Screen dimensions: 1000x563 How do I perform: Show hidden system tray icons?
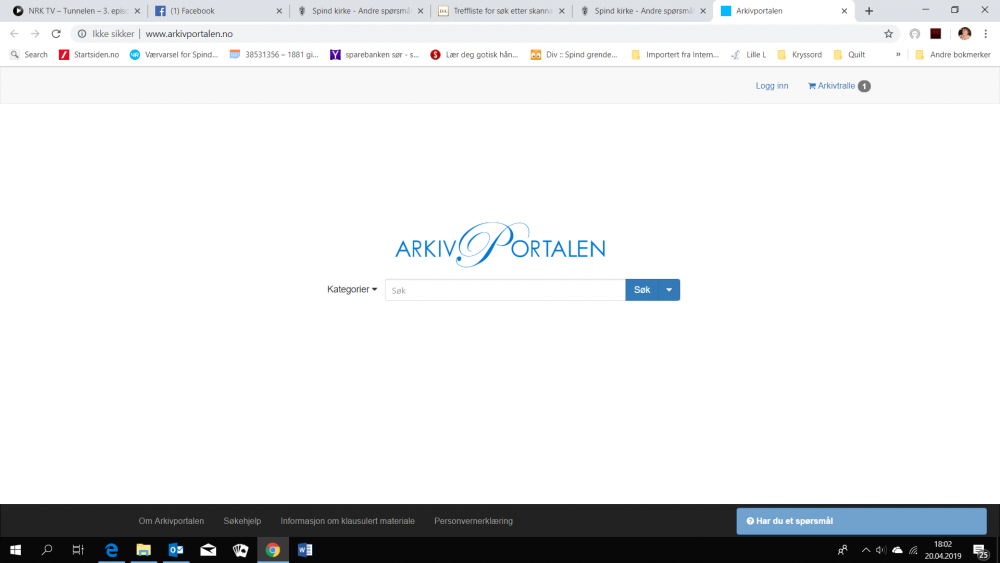(x=865, y=550)
